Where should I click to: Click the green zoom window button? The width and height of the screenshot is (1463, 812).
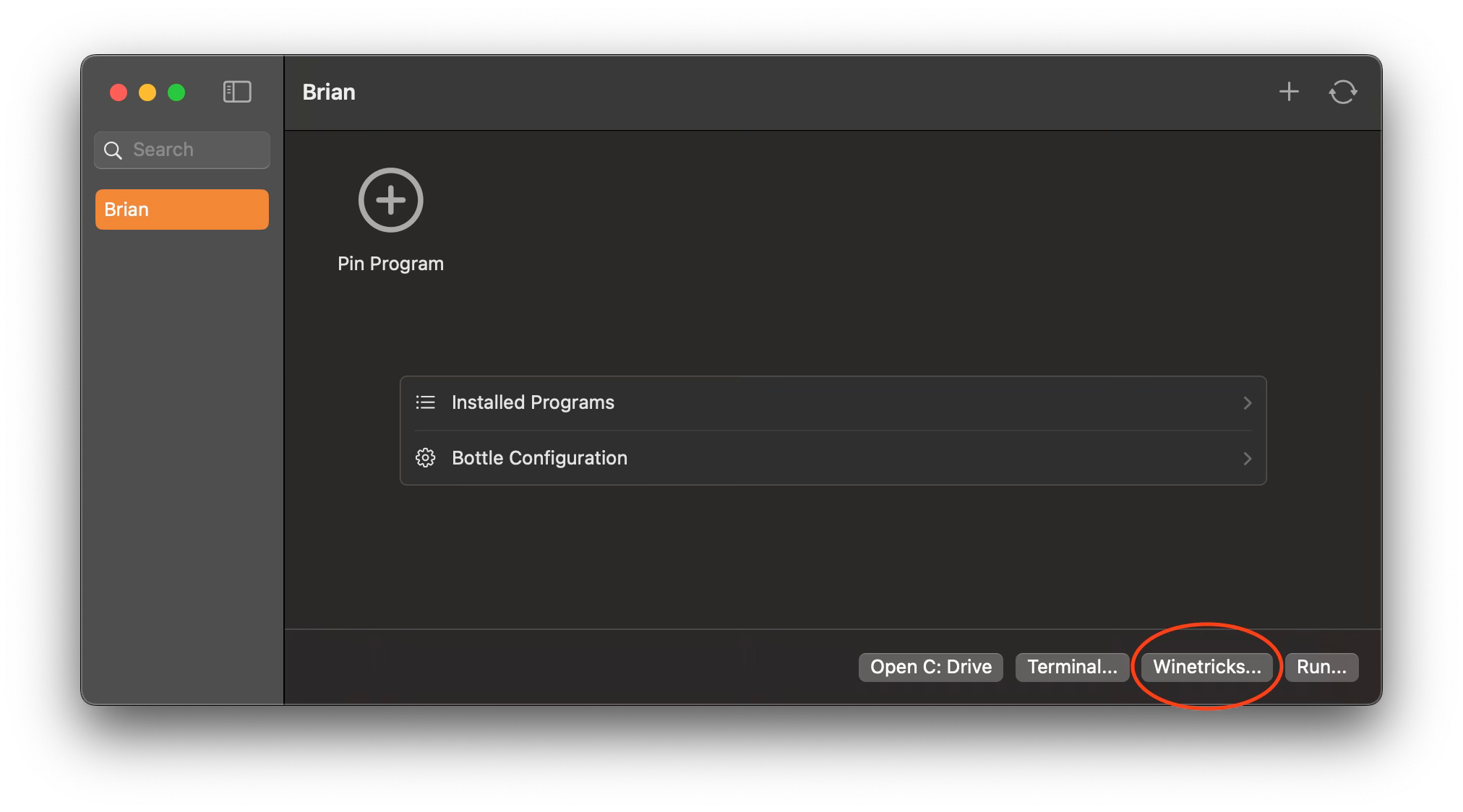point(176,92)
